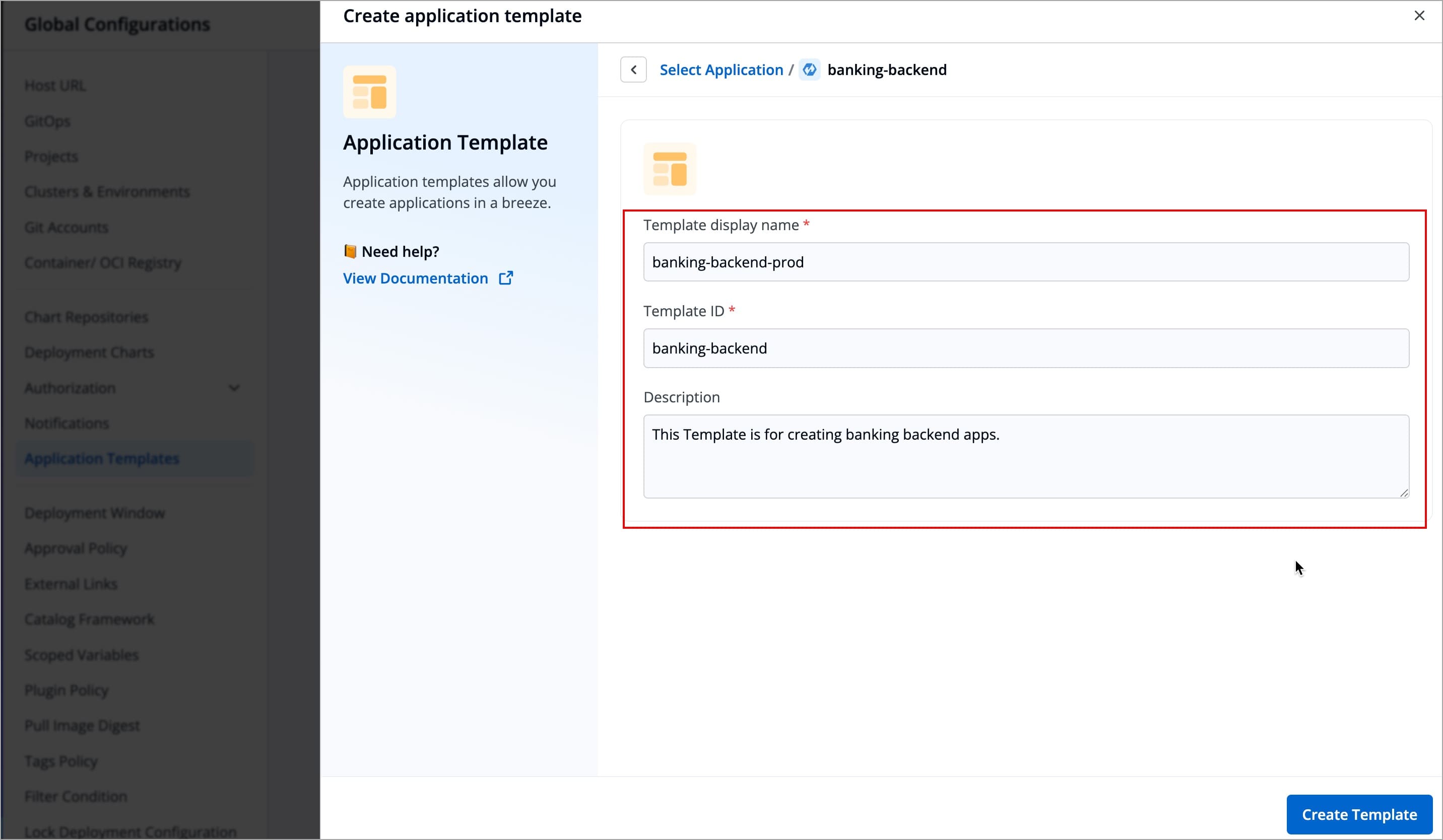Image resolution: width=1443 pixels, height=840 pixels.
Task: Open GitOps configuration settings
Action: 47,121
